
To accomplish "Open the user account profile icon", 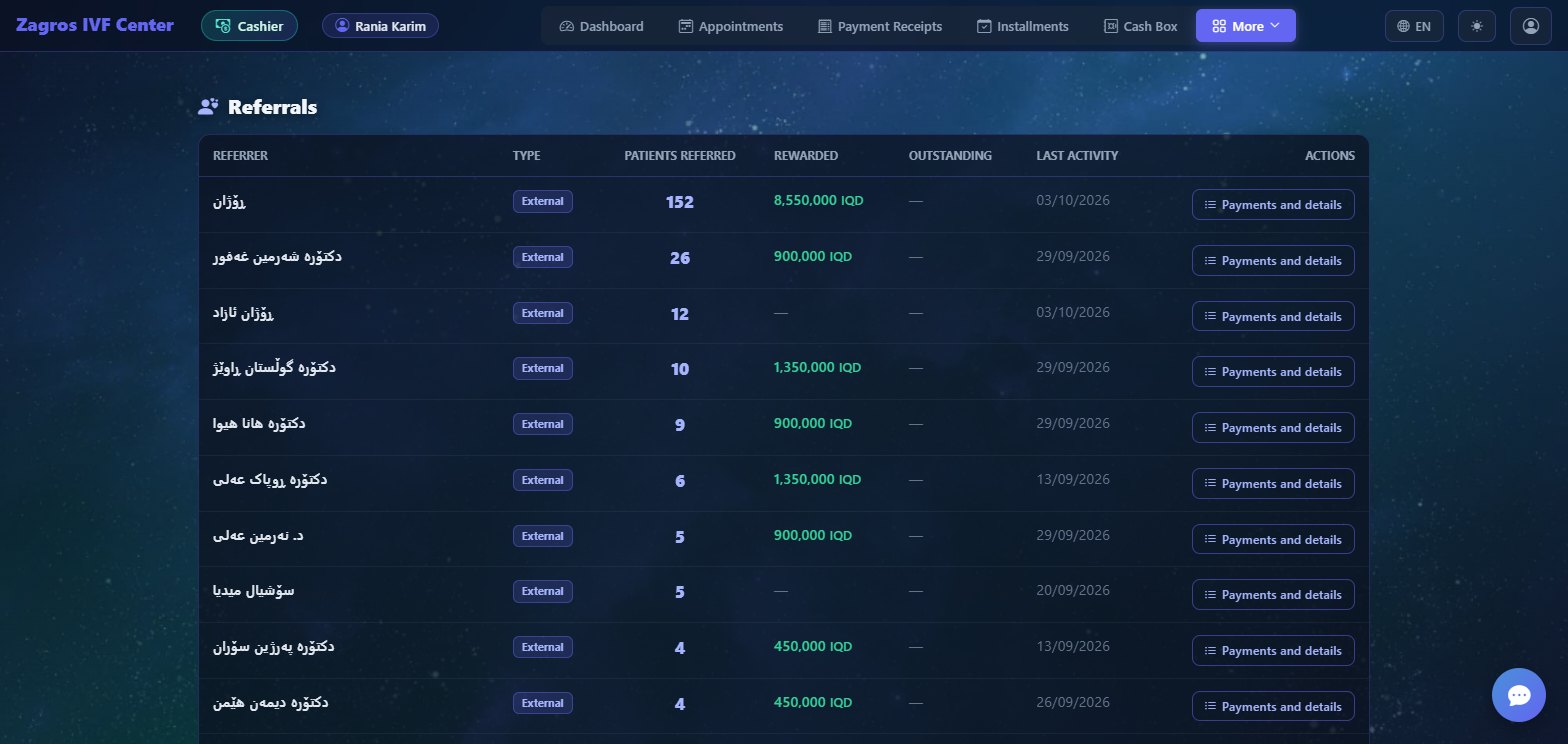I will pyautogui.click(x=1530, y=26).
